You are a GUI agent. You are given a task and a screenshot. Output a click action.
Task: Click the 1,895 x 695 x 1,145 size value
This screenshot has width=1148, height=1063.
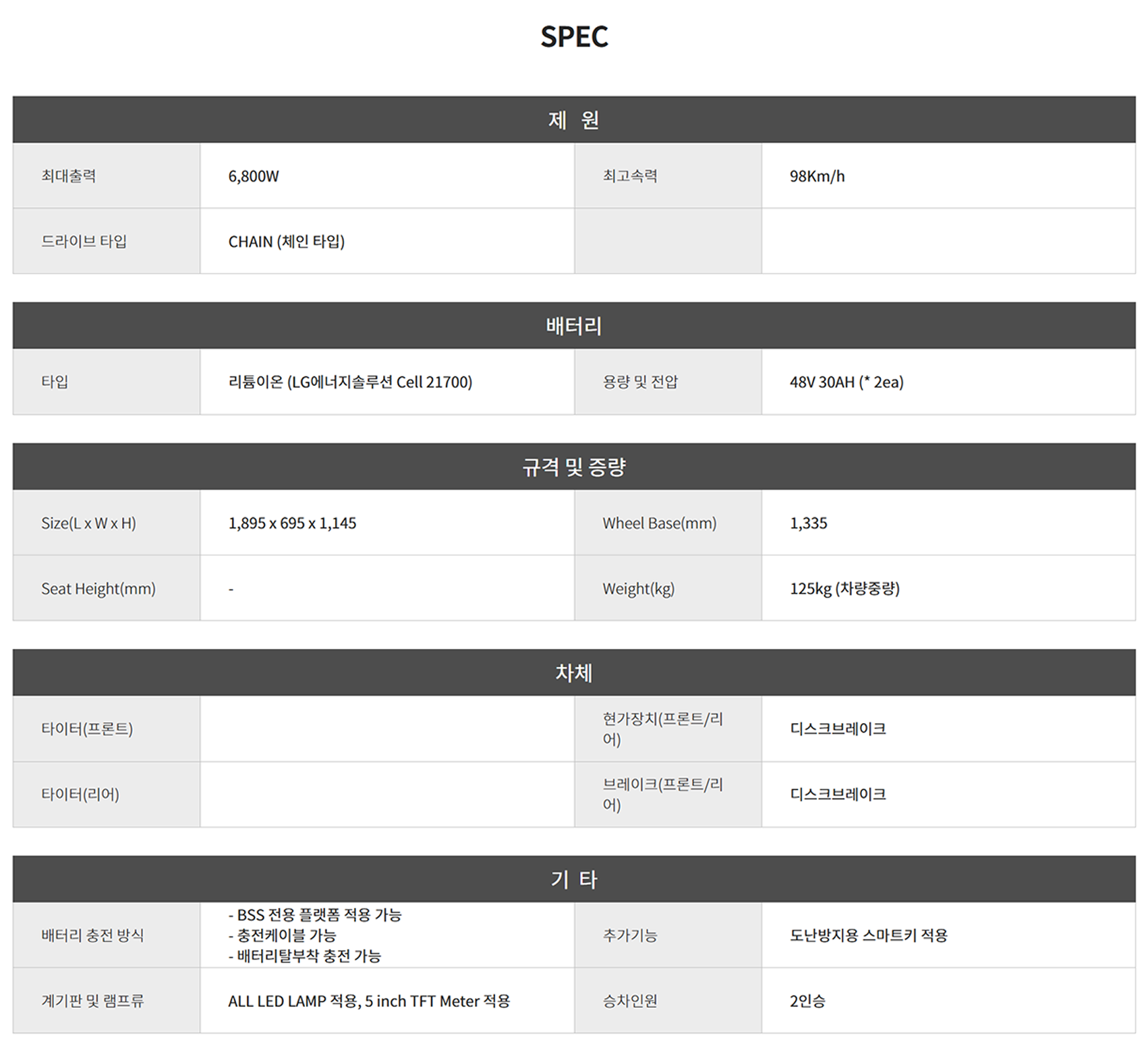[292, 523]
